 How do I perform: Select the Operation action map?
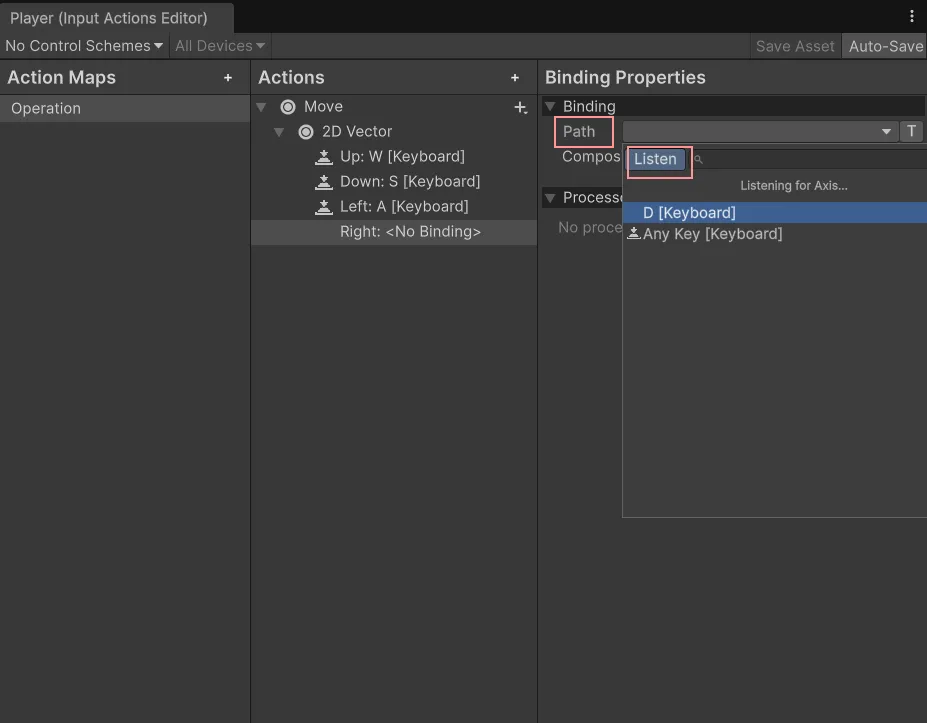(46, 109)
